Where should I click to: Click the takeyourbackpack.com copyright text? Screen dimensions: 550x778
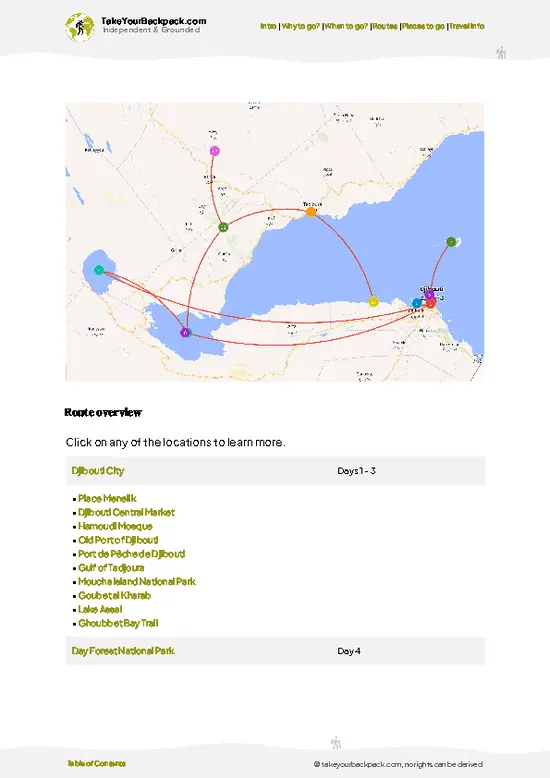tap(398, 764)
